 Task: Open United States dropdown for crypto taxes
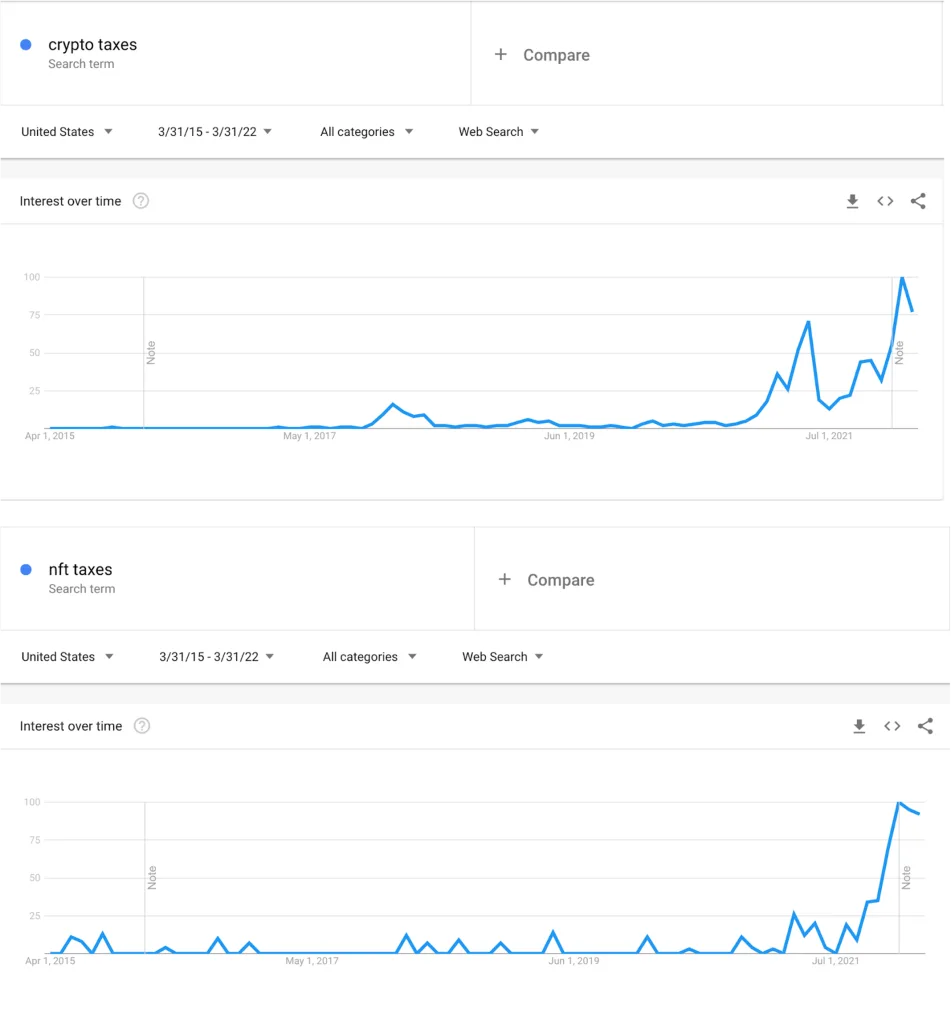67,132
